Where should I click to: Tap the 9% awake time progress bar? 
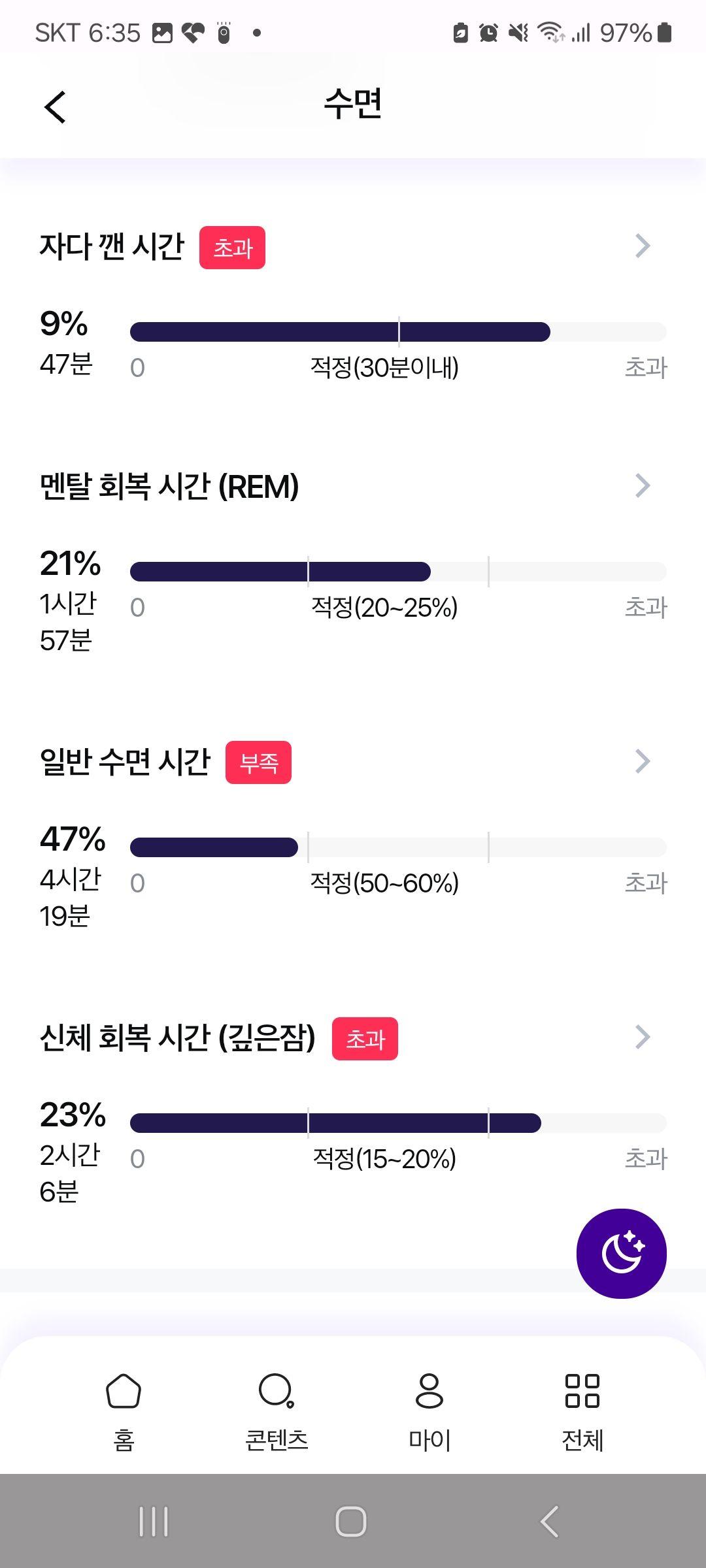pos(398,332)
